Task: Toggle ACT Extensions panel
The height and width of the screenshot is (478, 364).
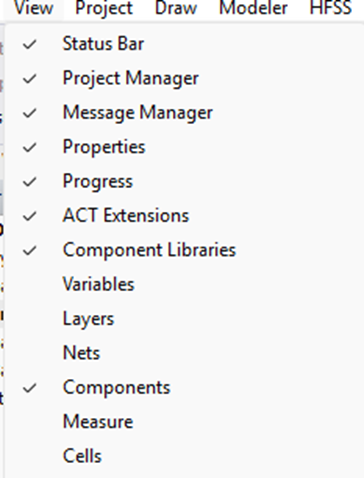Action: 184,216
